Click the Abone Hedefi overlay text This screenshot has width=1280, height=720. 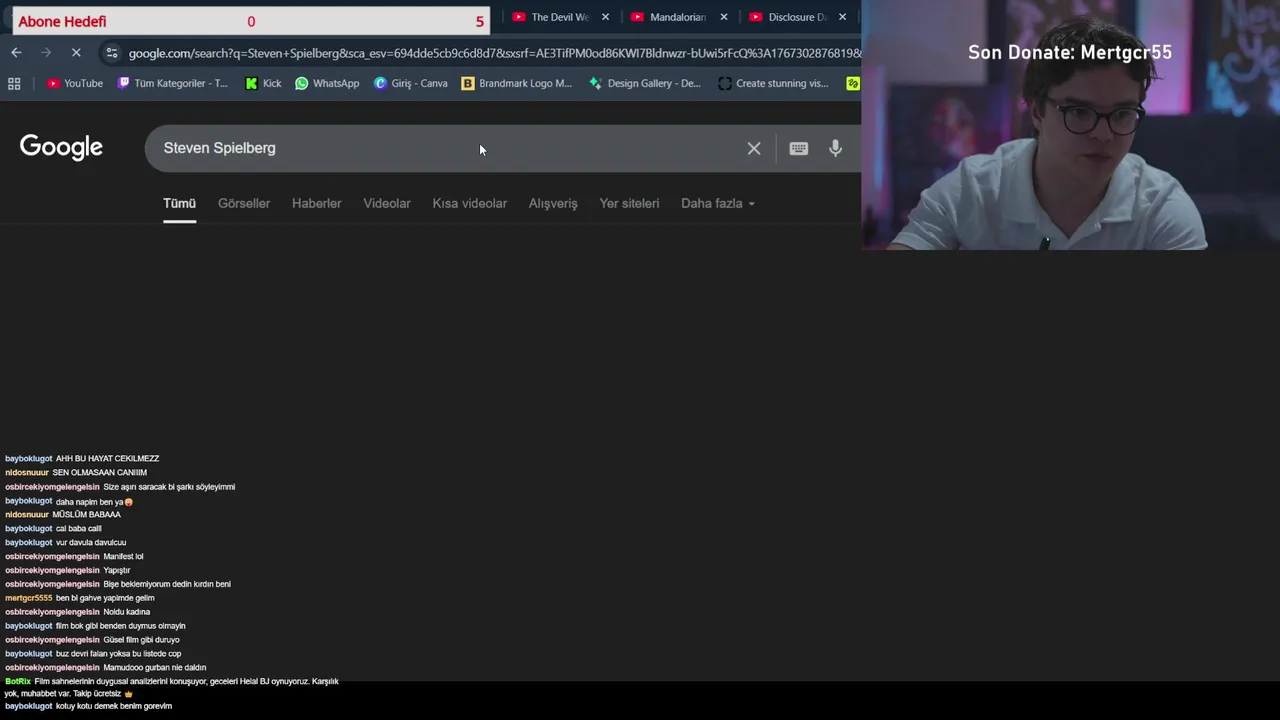click(62, 22)
